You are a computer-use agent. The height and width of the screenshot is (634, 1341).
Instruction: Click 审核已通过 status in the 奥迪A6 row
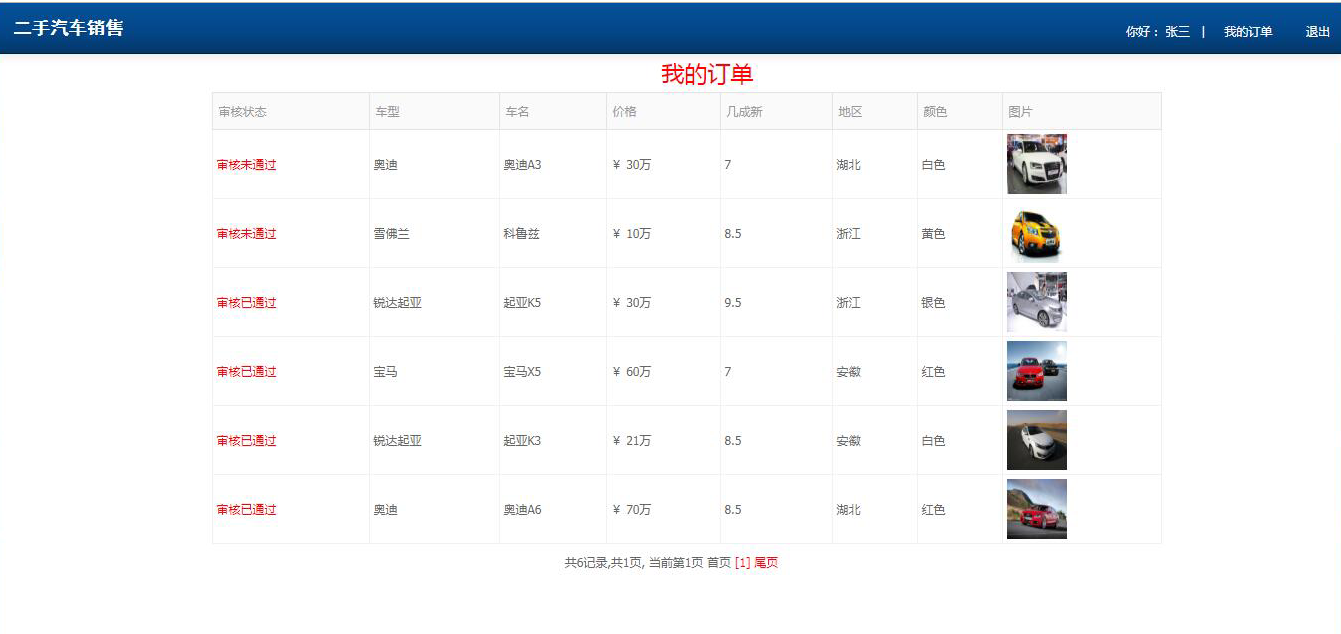pyautogui.click(x=247, y=510)
